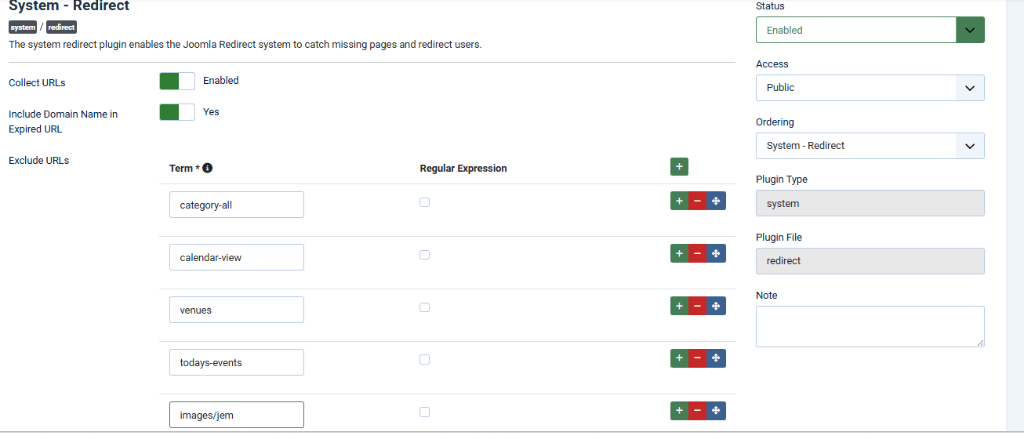Open the Ordering dropdown
Screen dimensions: 1024x433
pyautogui.click(x=870, y=146)
